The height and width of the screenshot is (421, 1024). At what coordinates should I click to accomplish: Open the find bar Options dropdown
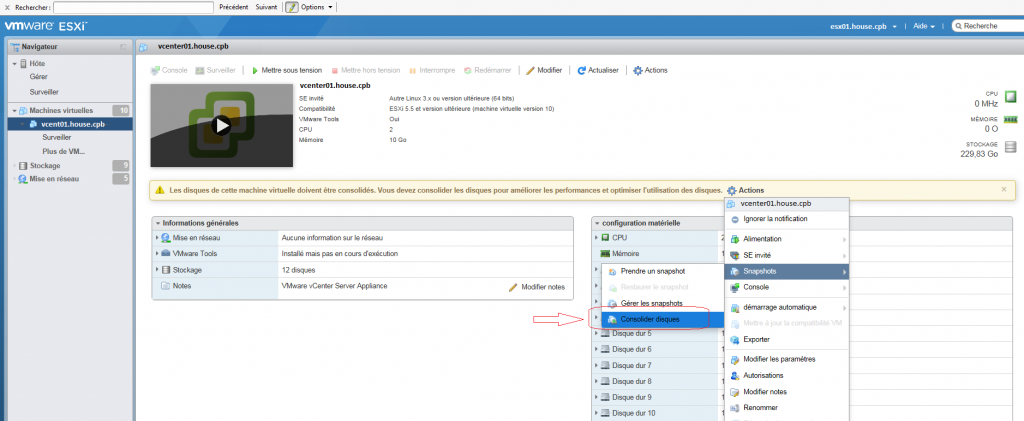pos(317,7)
